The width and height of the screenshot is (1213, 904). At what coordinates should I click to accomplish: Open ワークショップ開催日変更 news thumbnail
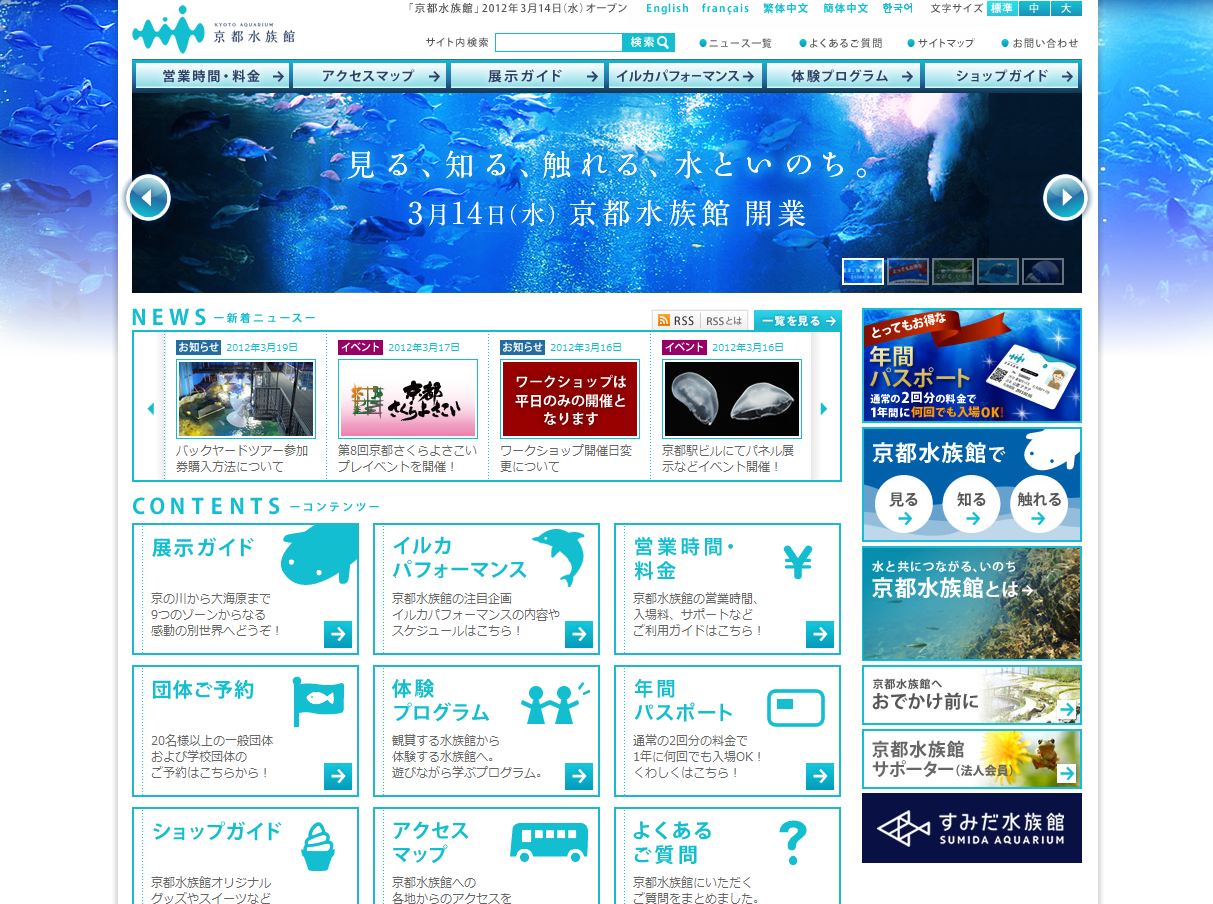pyautogui.click(x=570, y=399)
